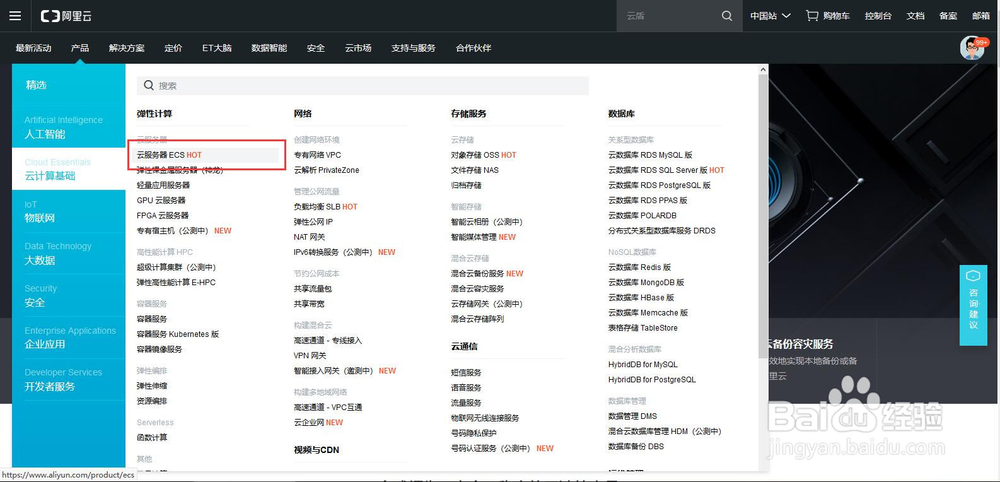1000x482 pixels.
Task: Open the 最新活动 menu
Action: click(x=33, y=48)
